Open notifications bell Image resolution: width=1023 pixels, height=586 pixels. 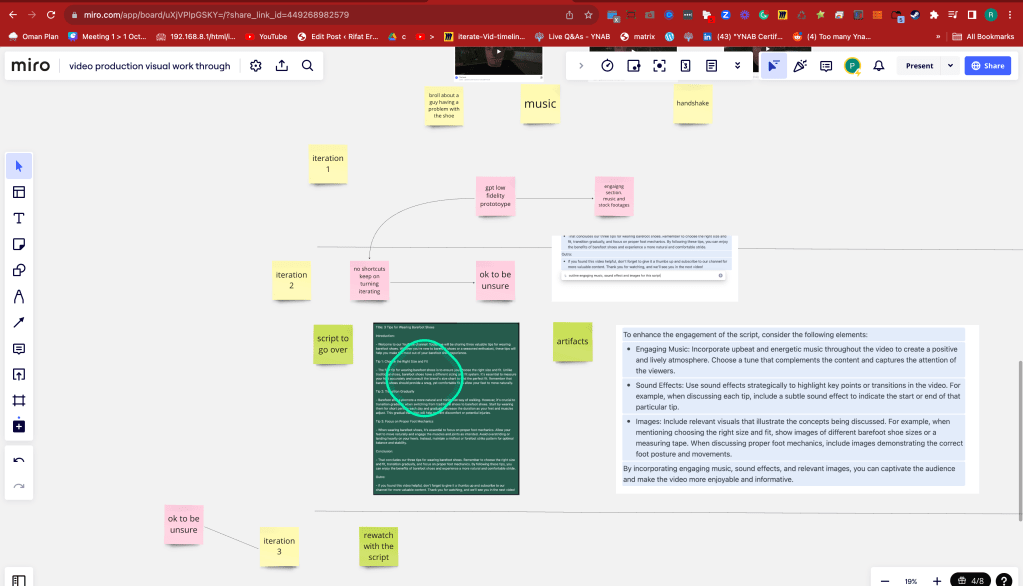pyautogui.click(x=879, y=66)
